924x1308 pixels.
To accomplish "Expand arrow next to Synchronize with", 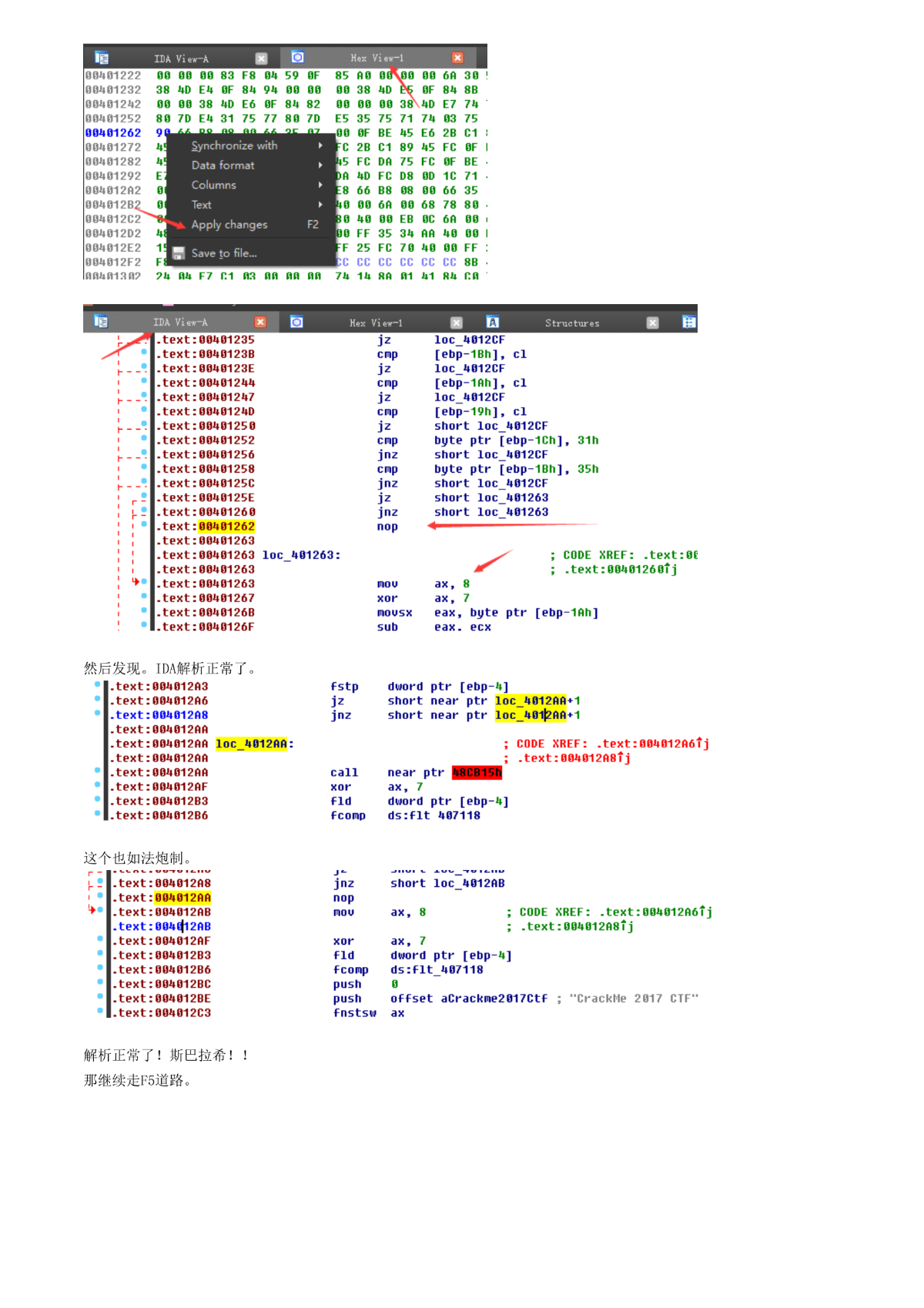I will pyautogui.click(x=320, y=146).
